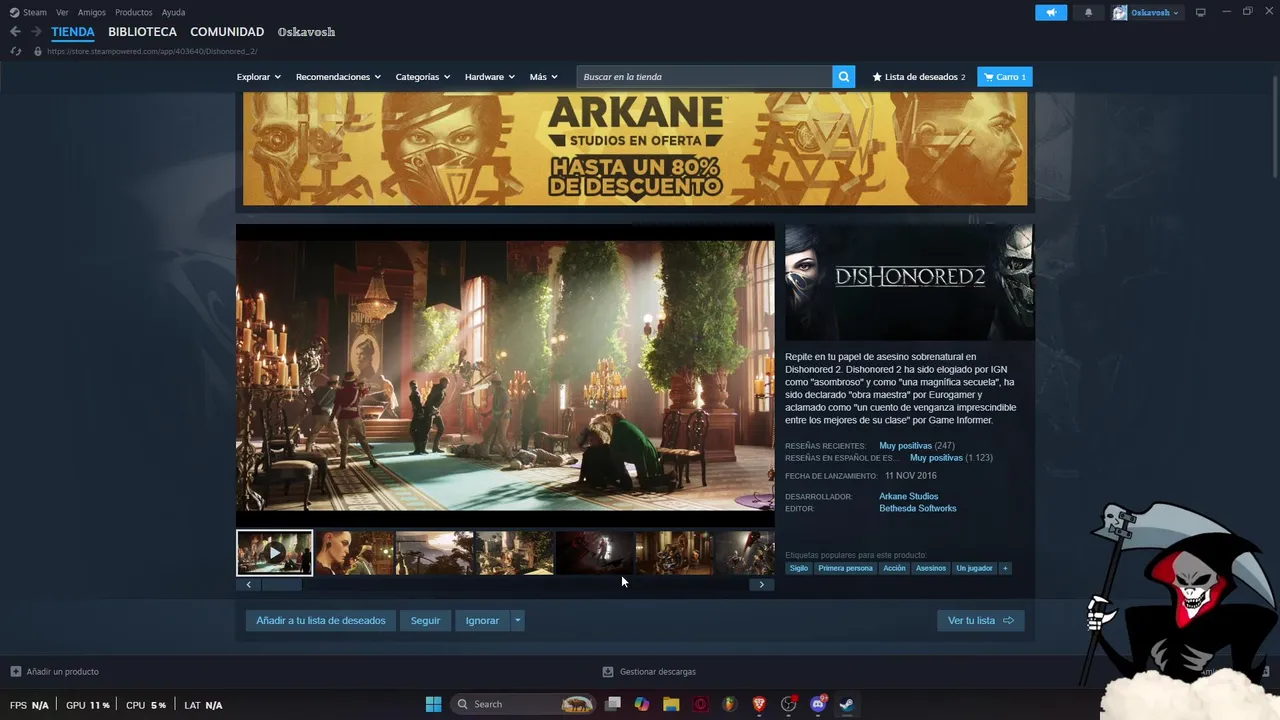The height and width of the screenshot is (720, 1280).
Task: Open Lista de deseados
Action: point(919,77)
